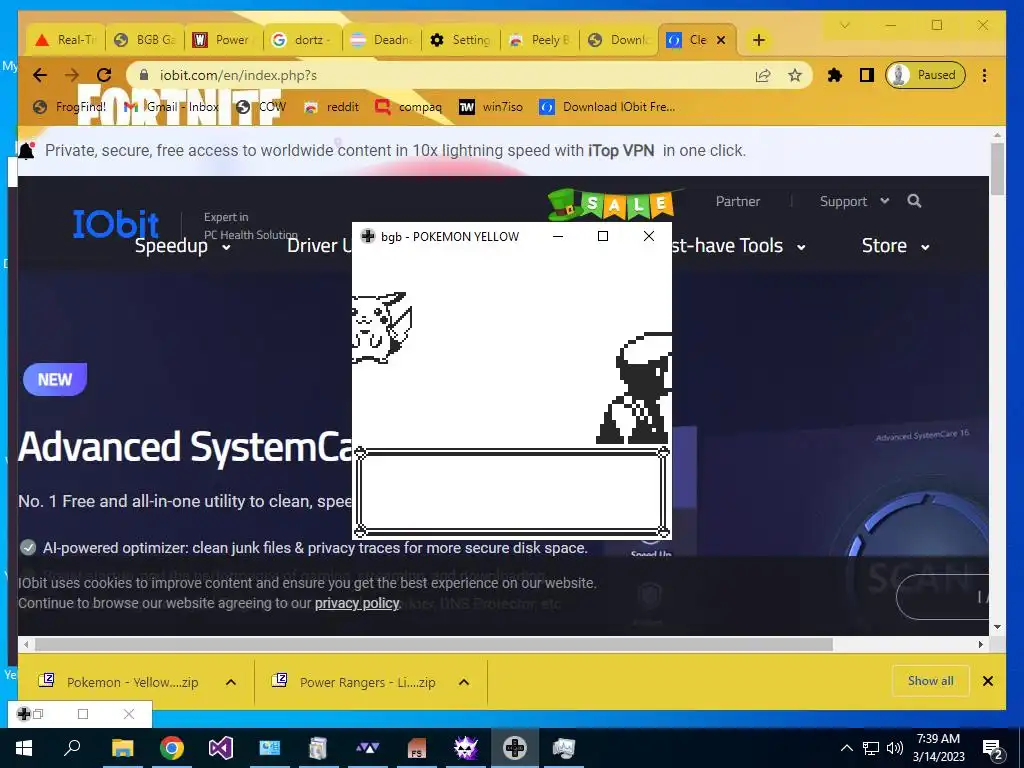Open the Gmail - Inbox bookmark

pos(171,106)
